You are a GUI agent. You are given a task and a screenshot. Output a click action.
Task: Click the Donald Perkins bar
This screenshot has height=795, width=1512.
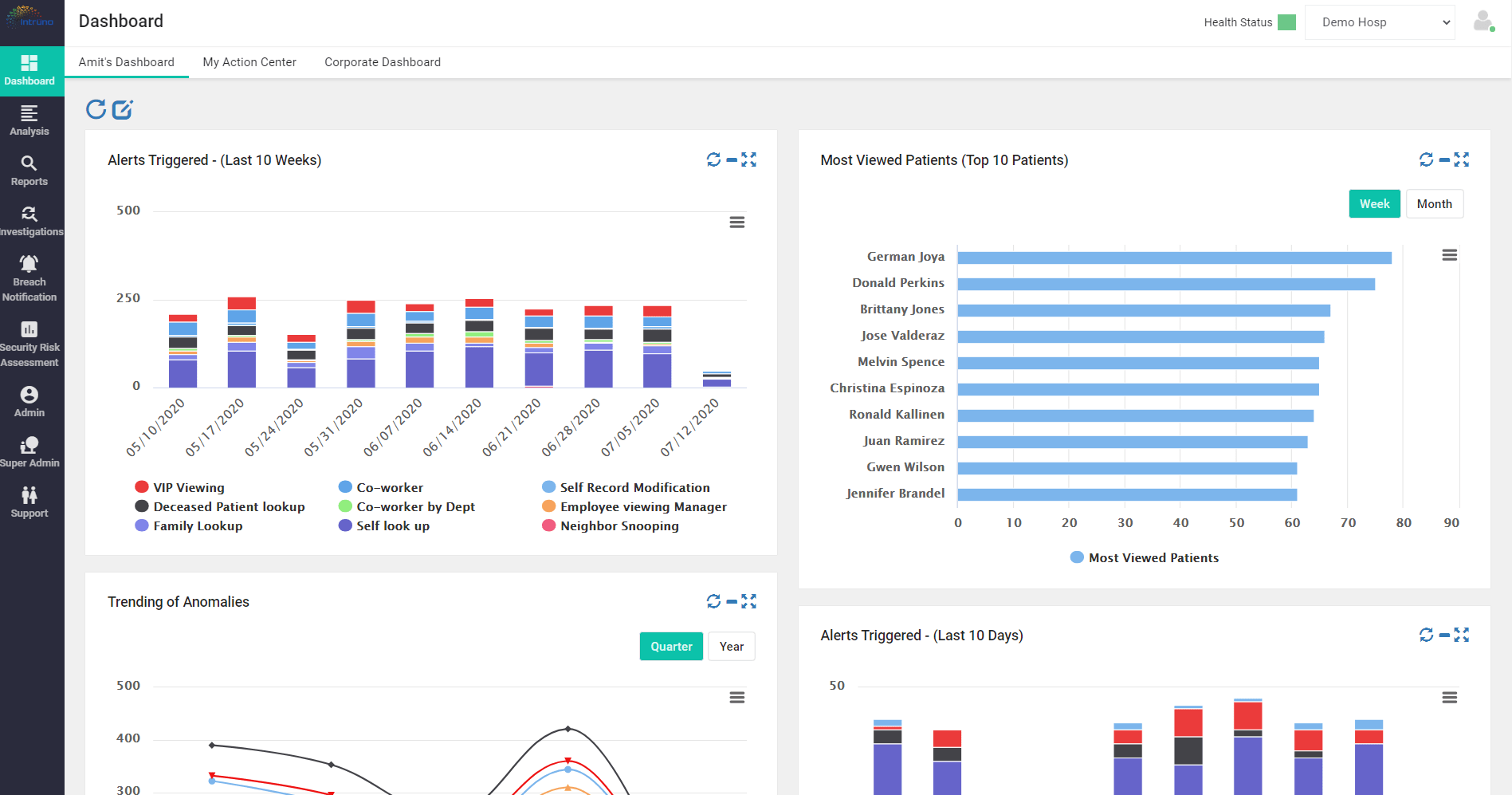tap(1166, 284)
